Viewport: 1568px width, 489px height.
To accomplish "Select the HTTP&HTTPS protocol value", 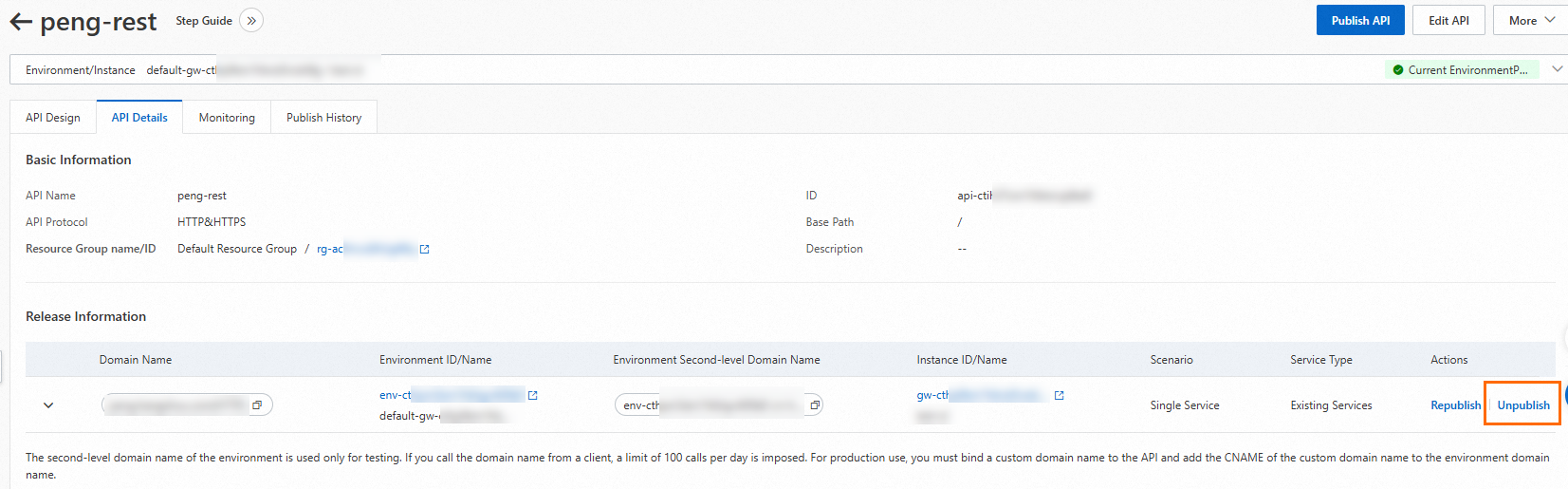I will [212, 222].
